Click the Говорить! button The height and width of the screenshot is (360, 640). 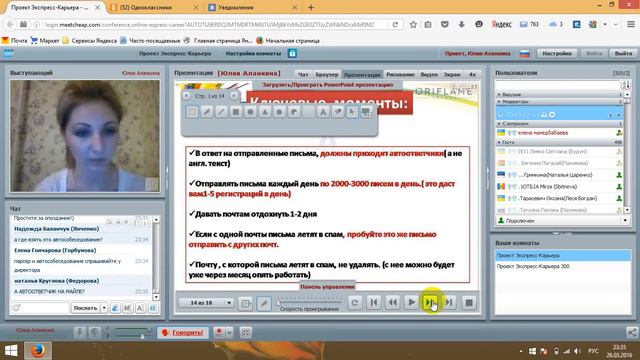[183, 333]
